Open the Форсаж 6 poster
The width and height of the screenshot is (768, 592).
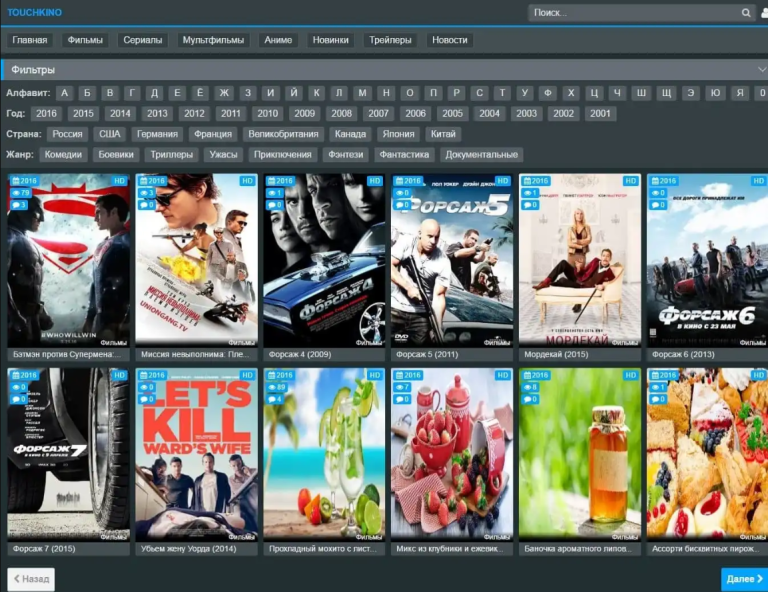coord(707,260)
